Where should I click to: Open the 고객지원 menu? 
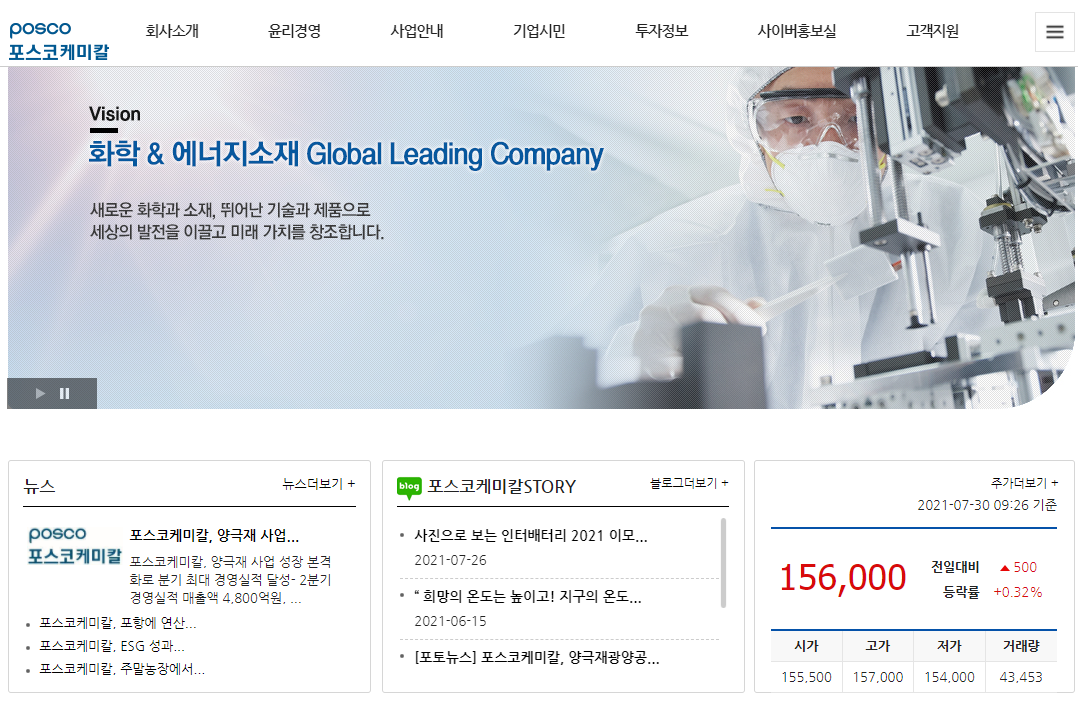point(932,31)
